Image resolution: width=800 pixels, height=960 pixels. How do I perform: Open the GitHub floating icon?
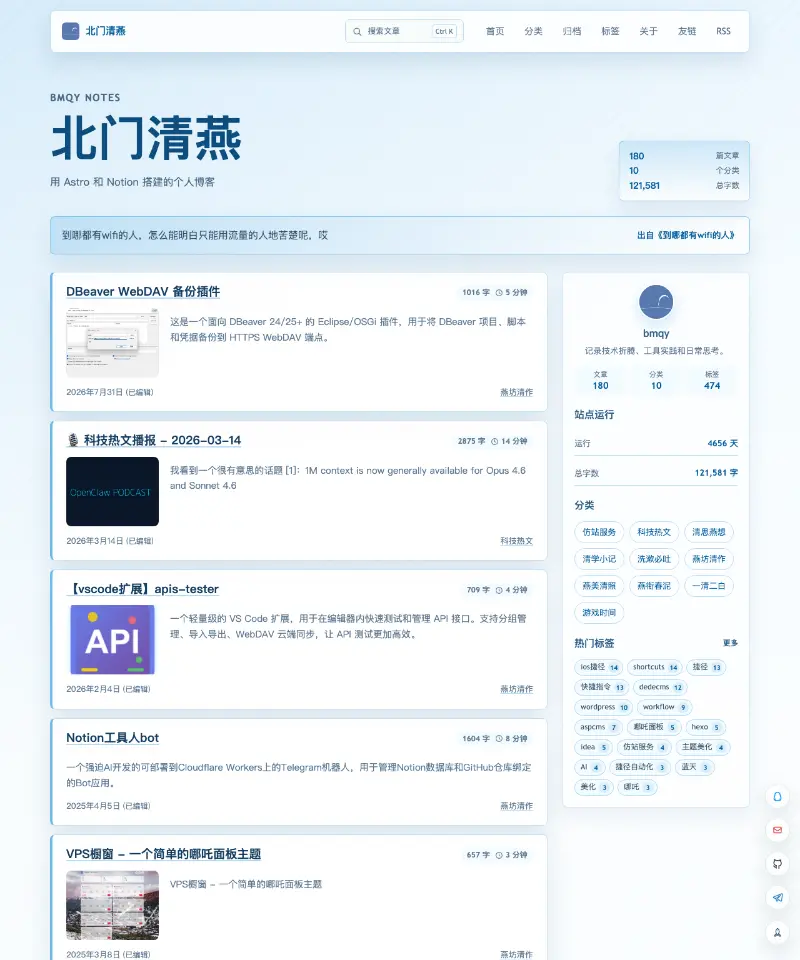tap(777, 864)
